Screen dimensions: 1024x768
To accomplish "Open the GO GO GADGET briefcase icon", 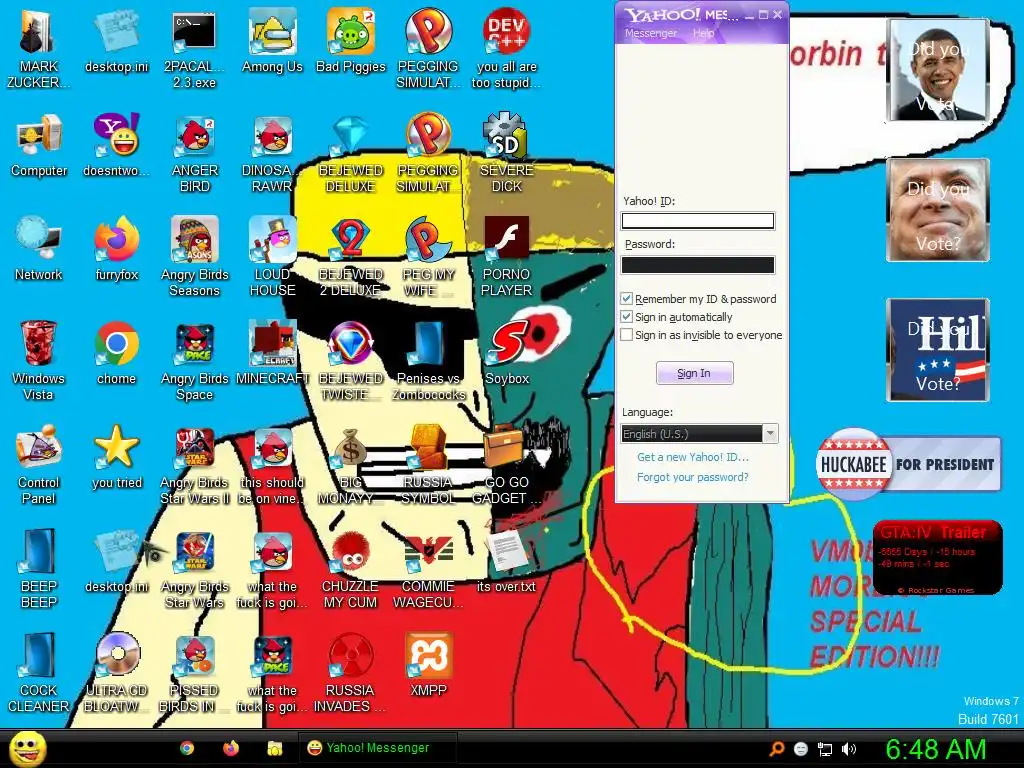I will pyautogui.click(x=507, y=465).
